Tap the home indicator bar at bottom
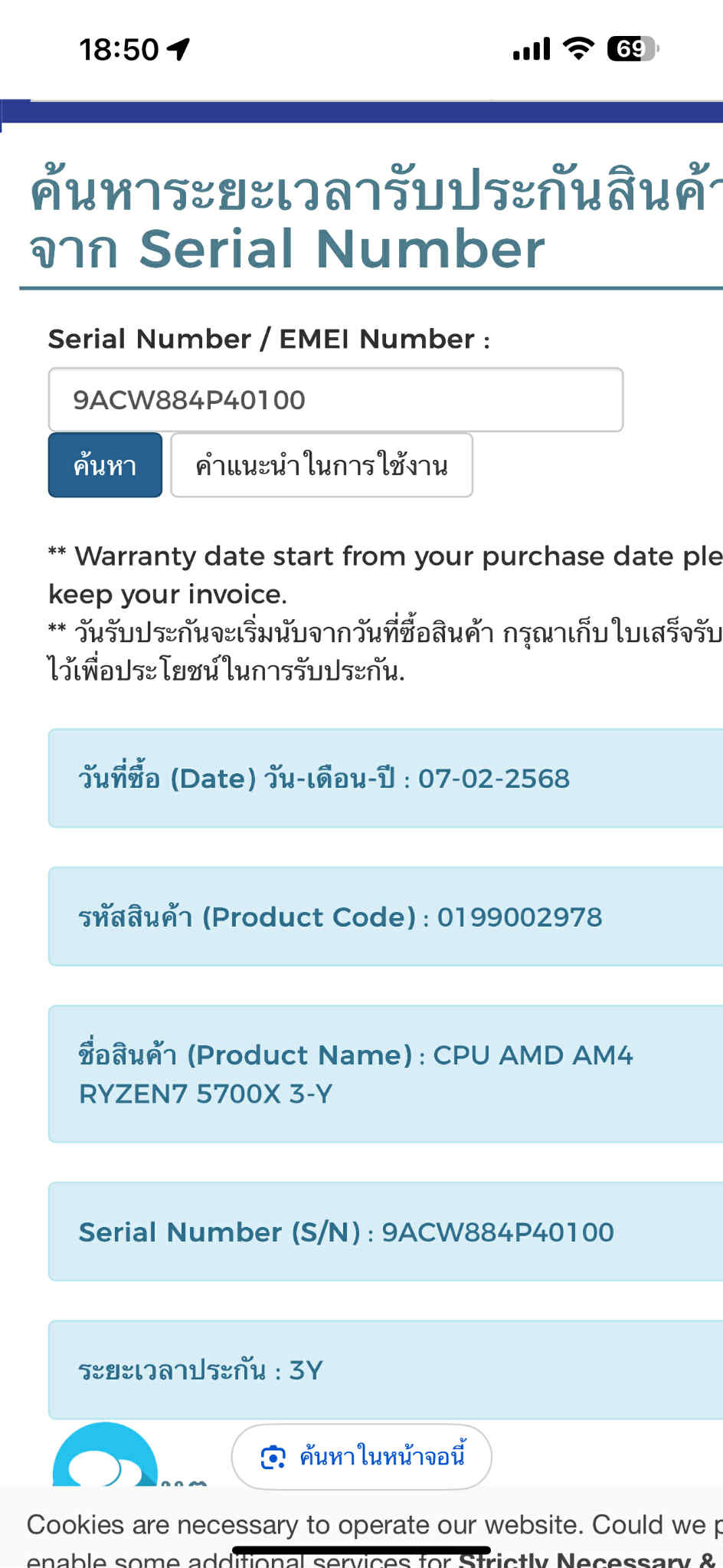Screen dimensions: 723x1568 (361, 1550)
